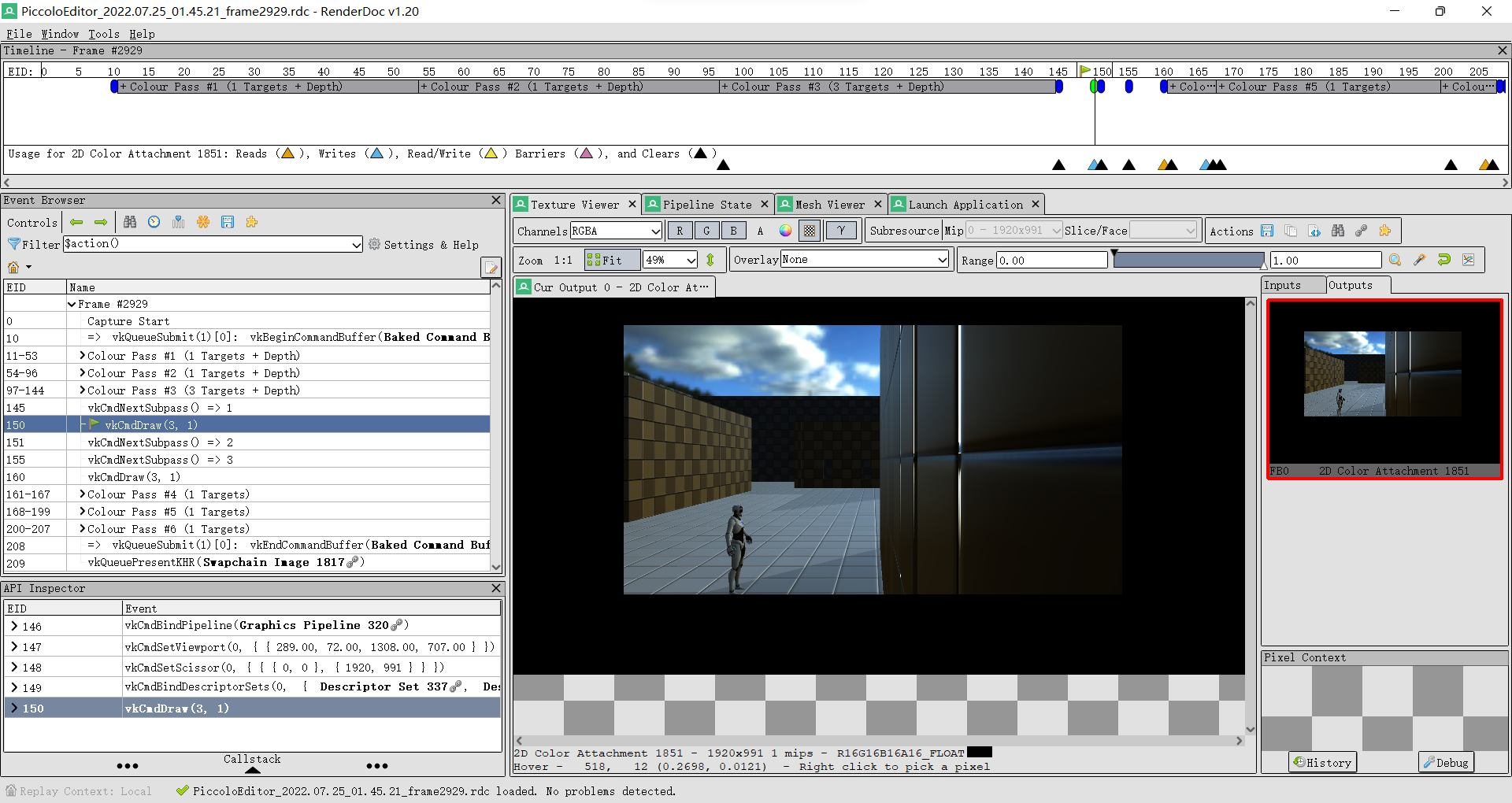Image resolution: width=1512 pixels, height=803 pixels.
Task: Open the Overlay None dropdown
Action: 865,260
